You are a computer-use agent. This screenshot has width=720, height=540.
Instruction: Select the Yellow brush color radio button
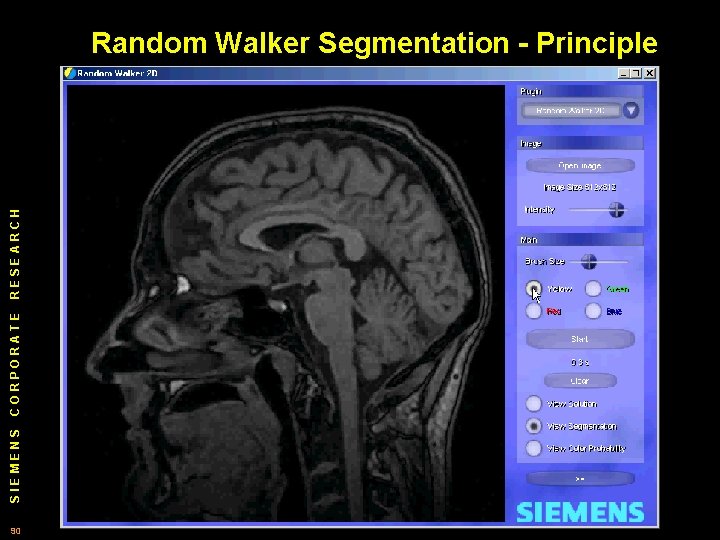pos(534,289)
